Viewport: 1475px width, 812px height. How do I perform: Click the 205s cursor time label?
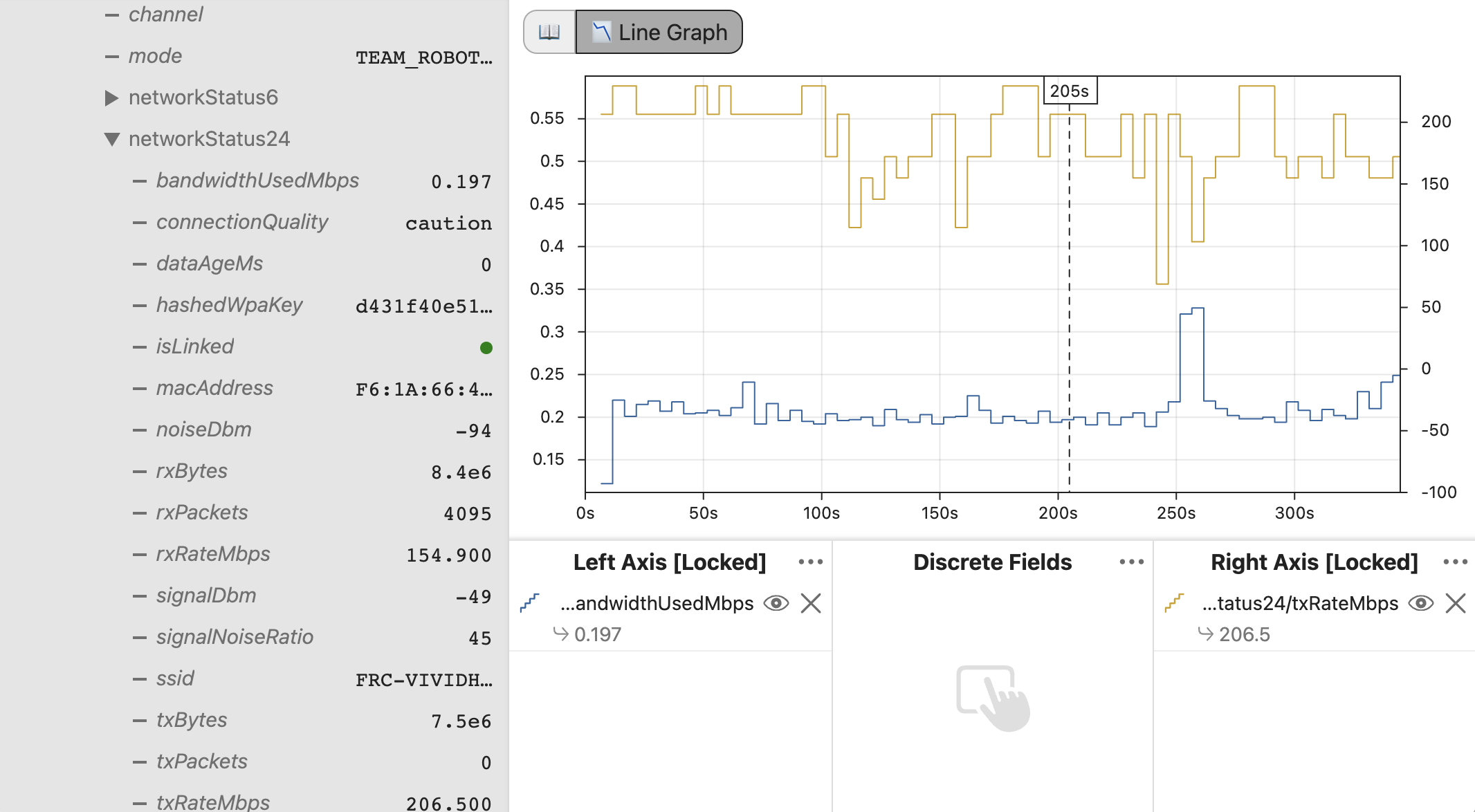click(x=1070, y=91)
